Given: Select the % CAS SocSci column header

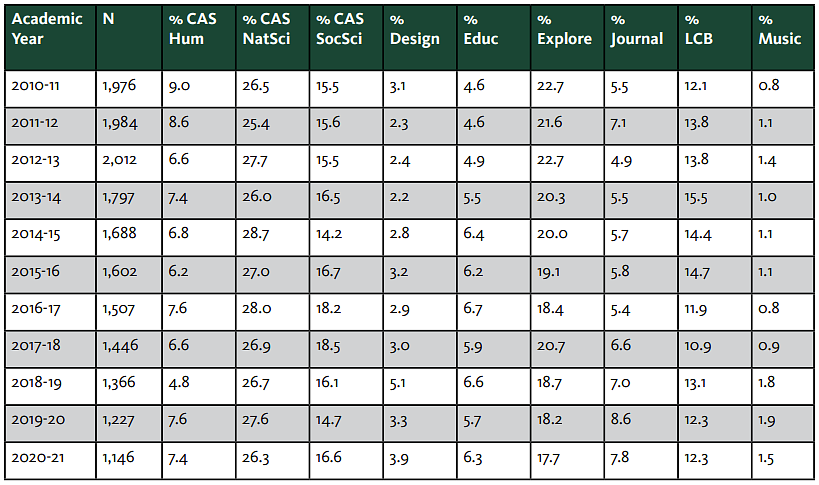Looking at the screenshot, I should click(x=344, y=38).
